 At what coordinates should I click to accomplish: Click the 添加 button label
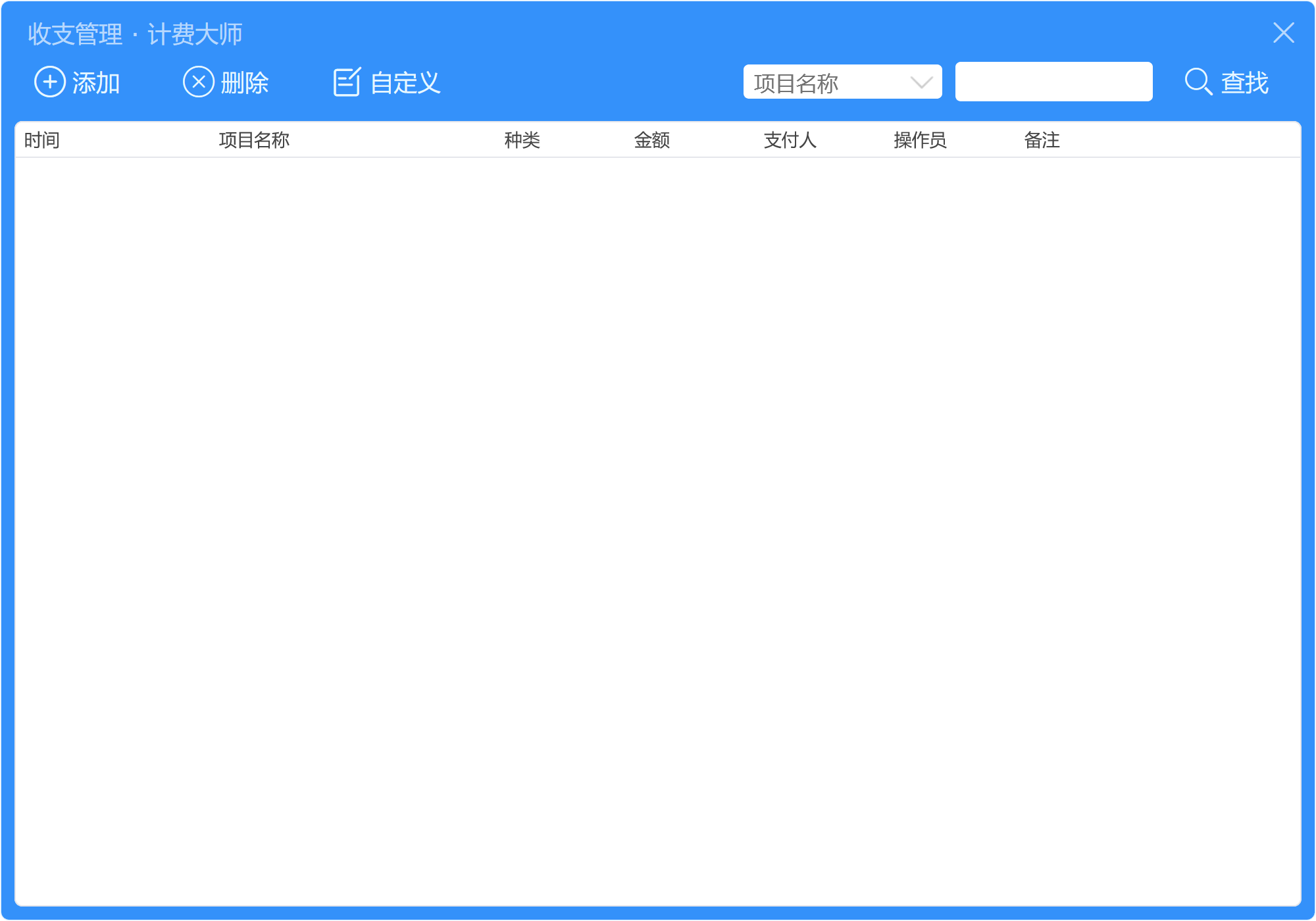[96, 83]
